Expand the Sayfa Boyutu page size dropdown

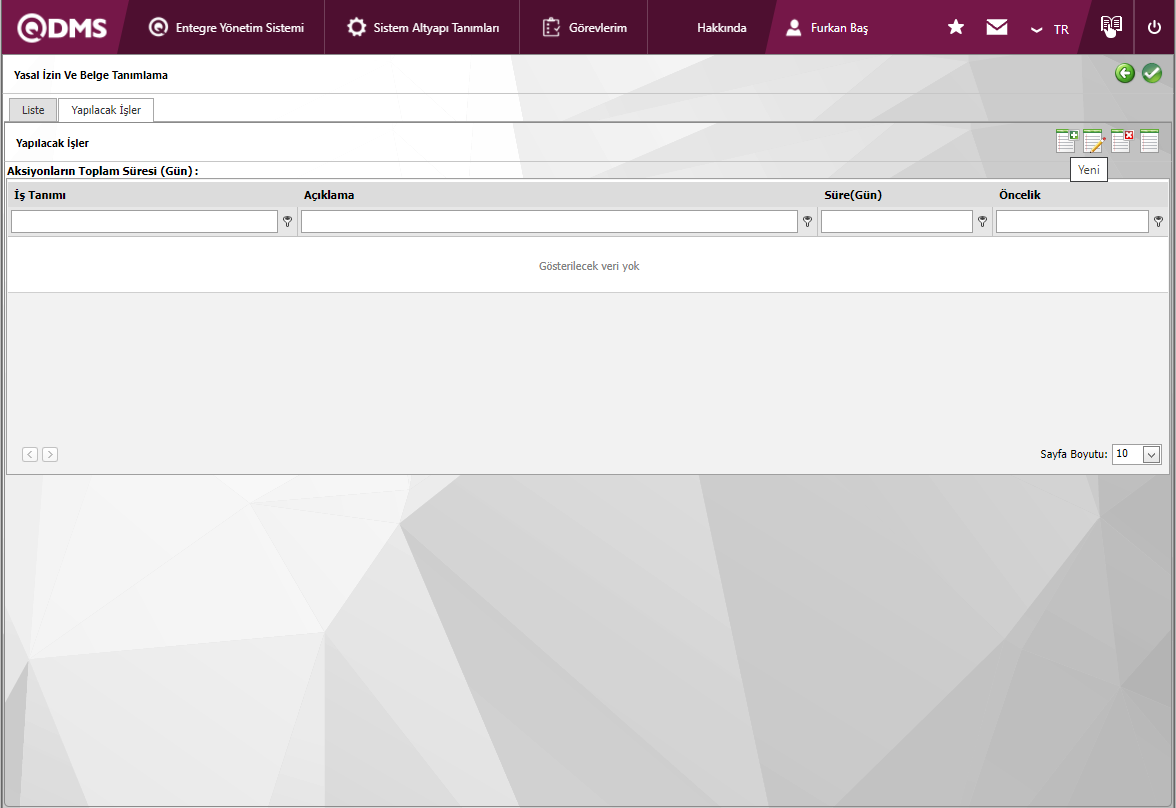[x=1151, y=454]
